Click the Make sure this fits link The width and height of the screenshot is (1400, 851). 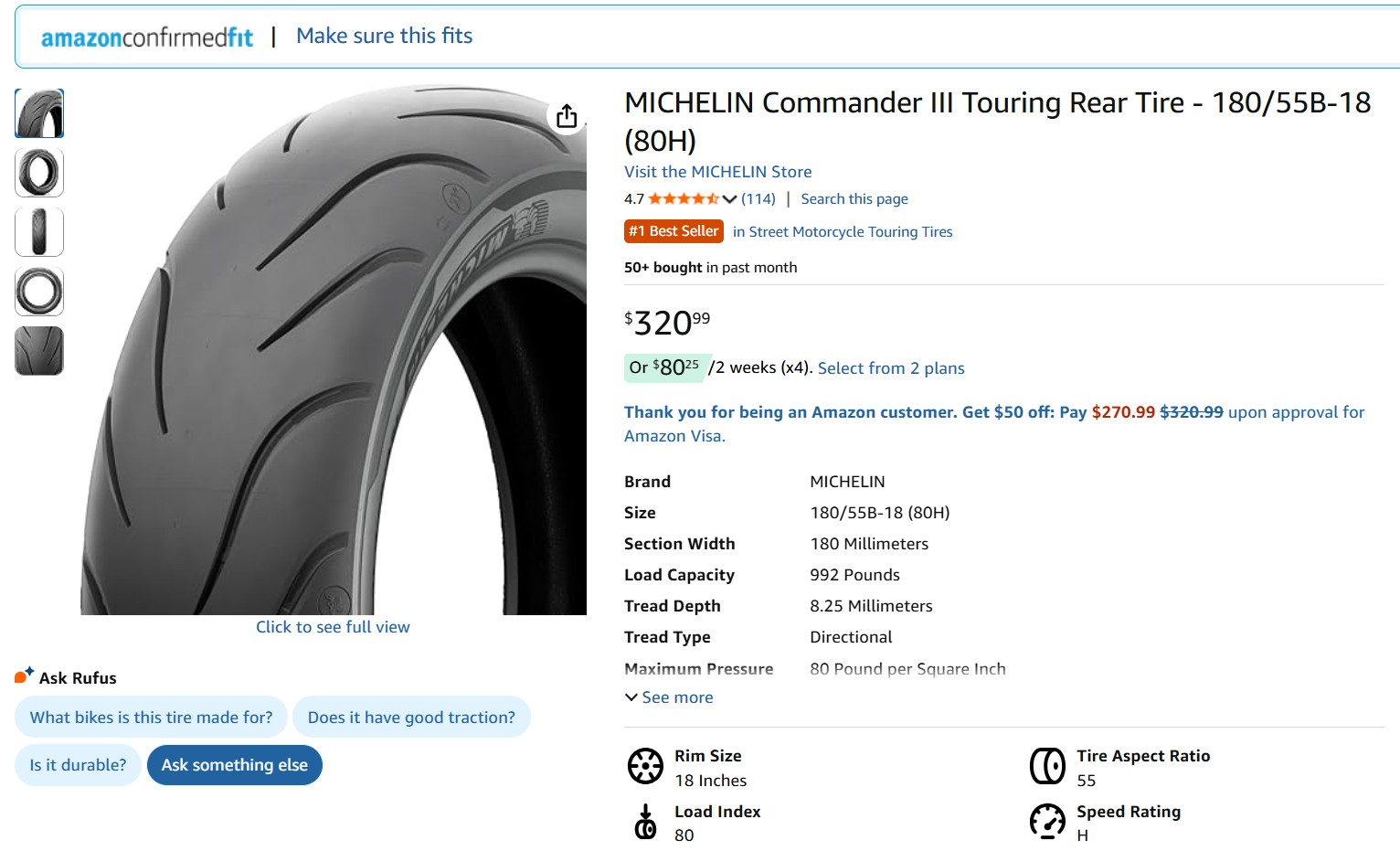point(384,37)
